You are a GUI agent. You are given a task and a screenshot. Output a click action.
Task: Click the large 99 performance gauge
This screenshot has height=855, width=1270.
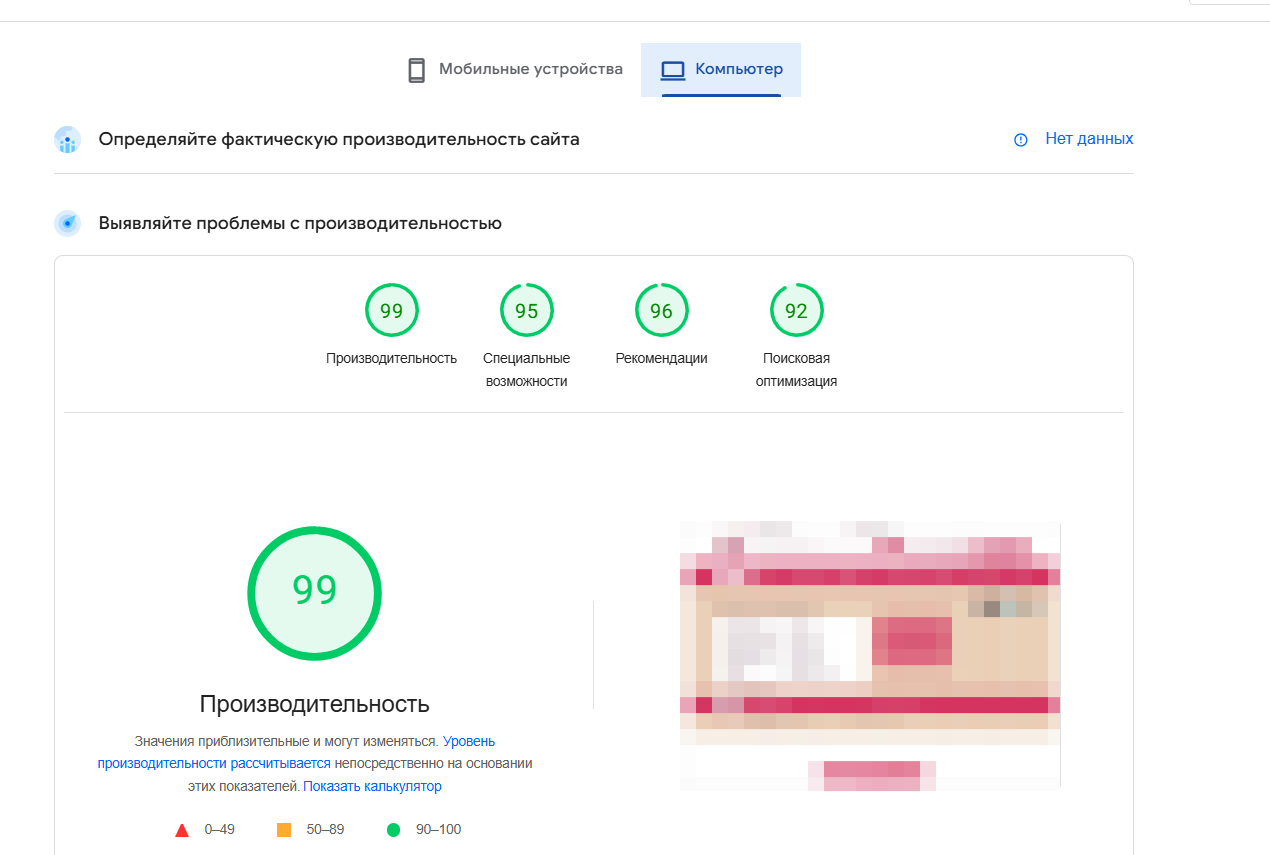[x=315, y=592]
